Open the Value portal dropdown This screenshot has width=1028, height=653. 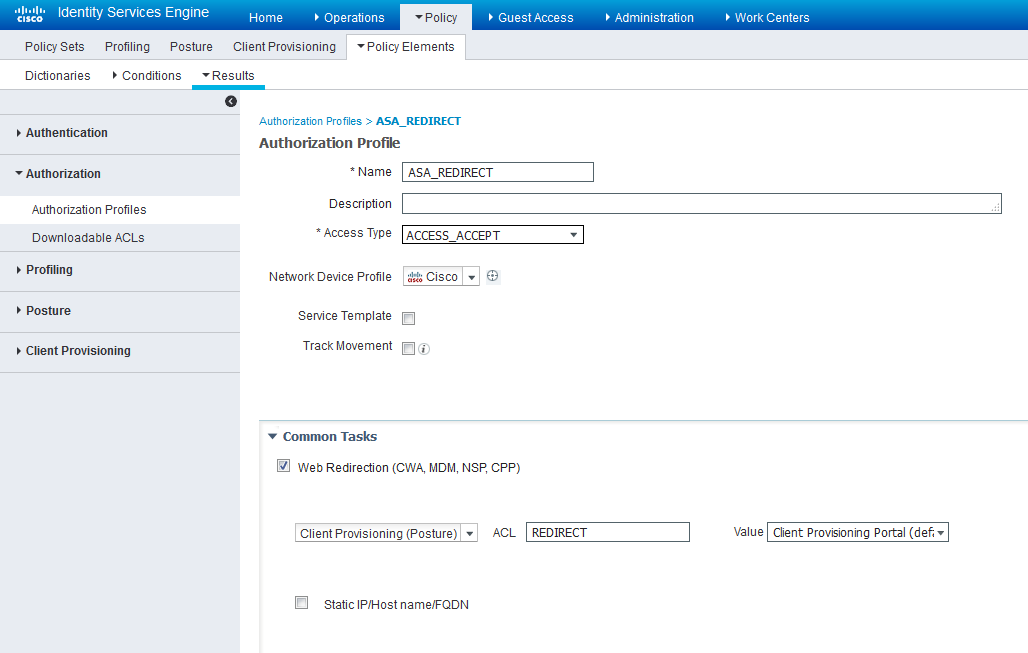point(858,532)
